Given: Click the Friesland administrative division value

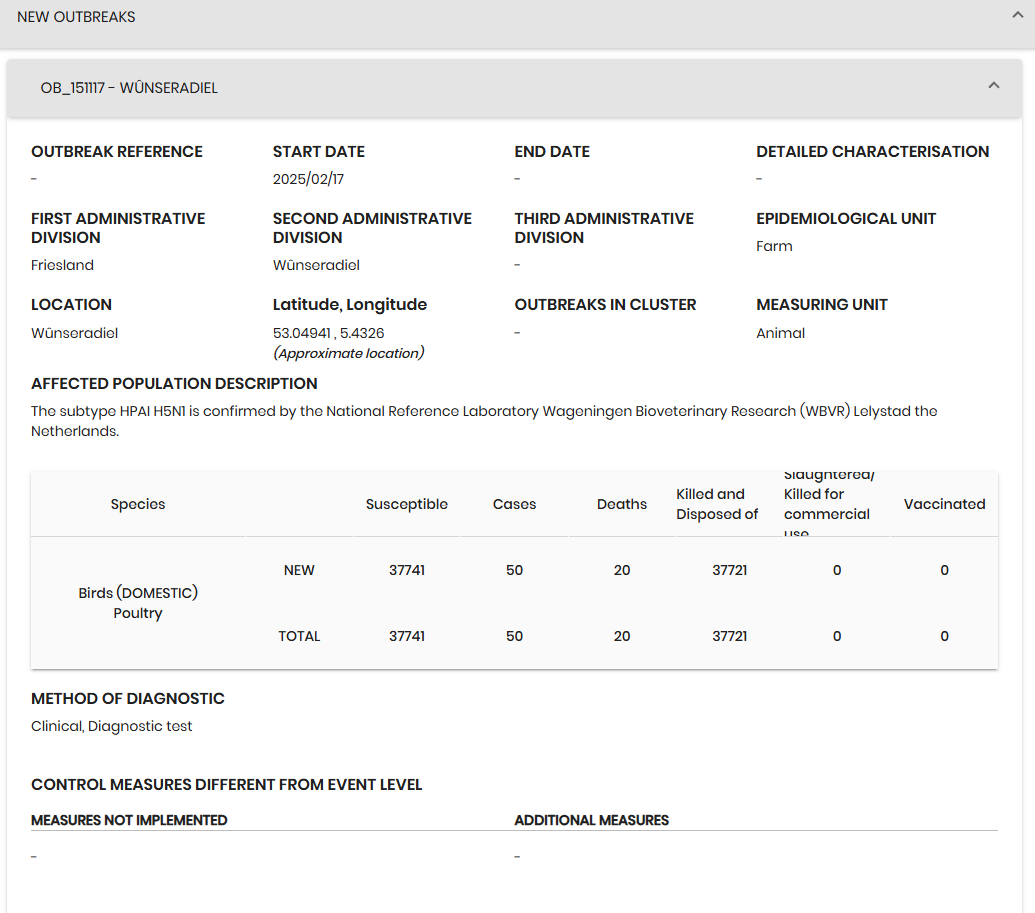Looking at the screenshot, I should 62,265.
